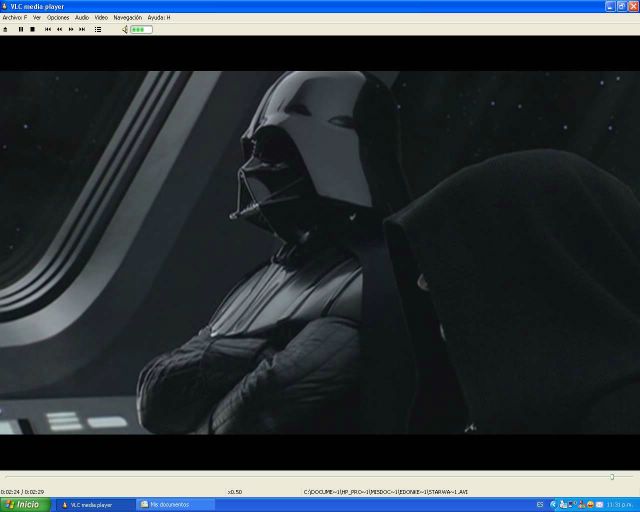Switch to VLC media player taskbar button

point(96,505)
